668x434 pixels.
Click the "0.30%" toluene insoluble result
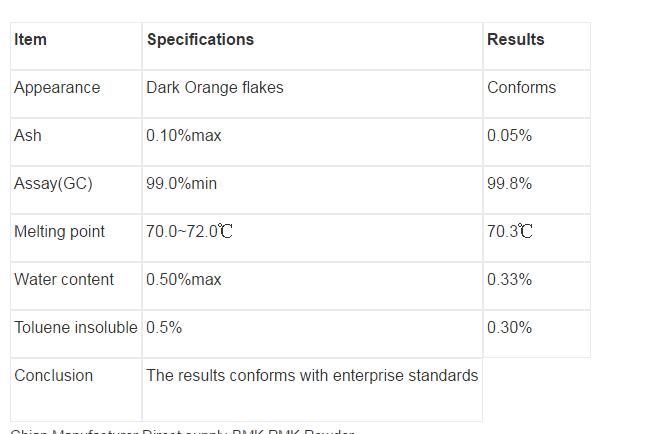pyautogui.click(x=510, y=328)
